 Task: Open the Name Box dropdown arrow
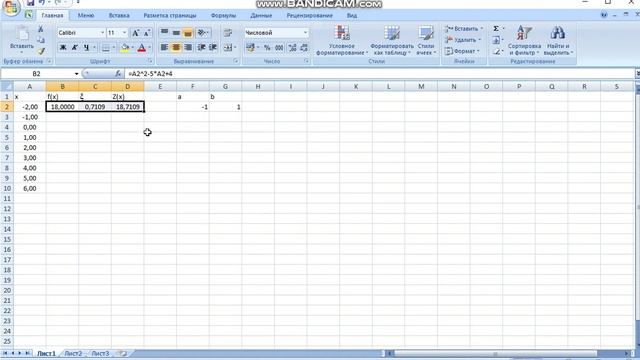[x=76, y=73]
